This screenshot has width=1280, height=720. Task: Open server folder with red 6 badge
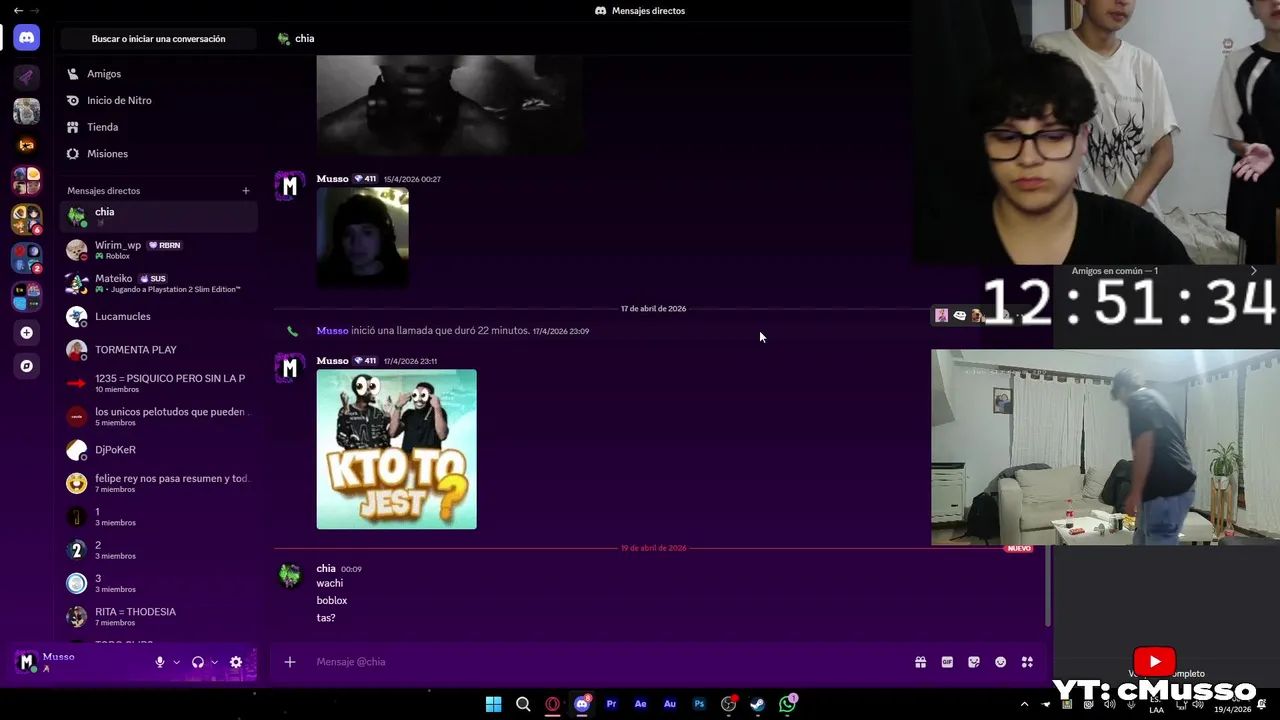tap(27, 219)
